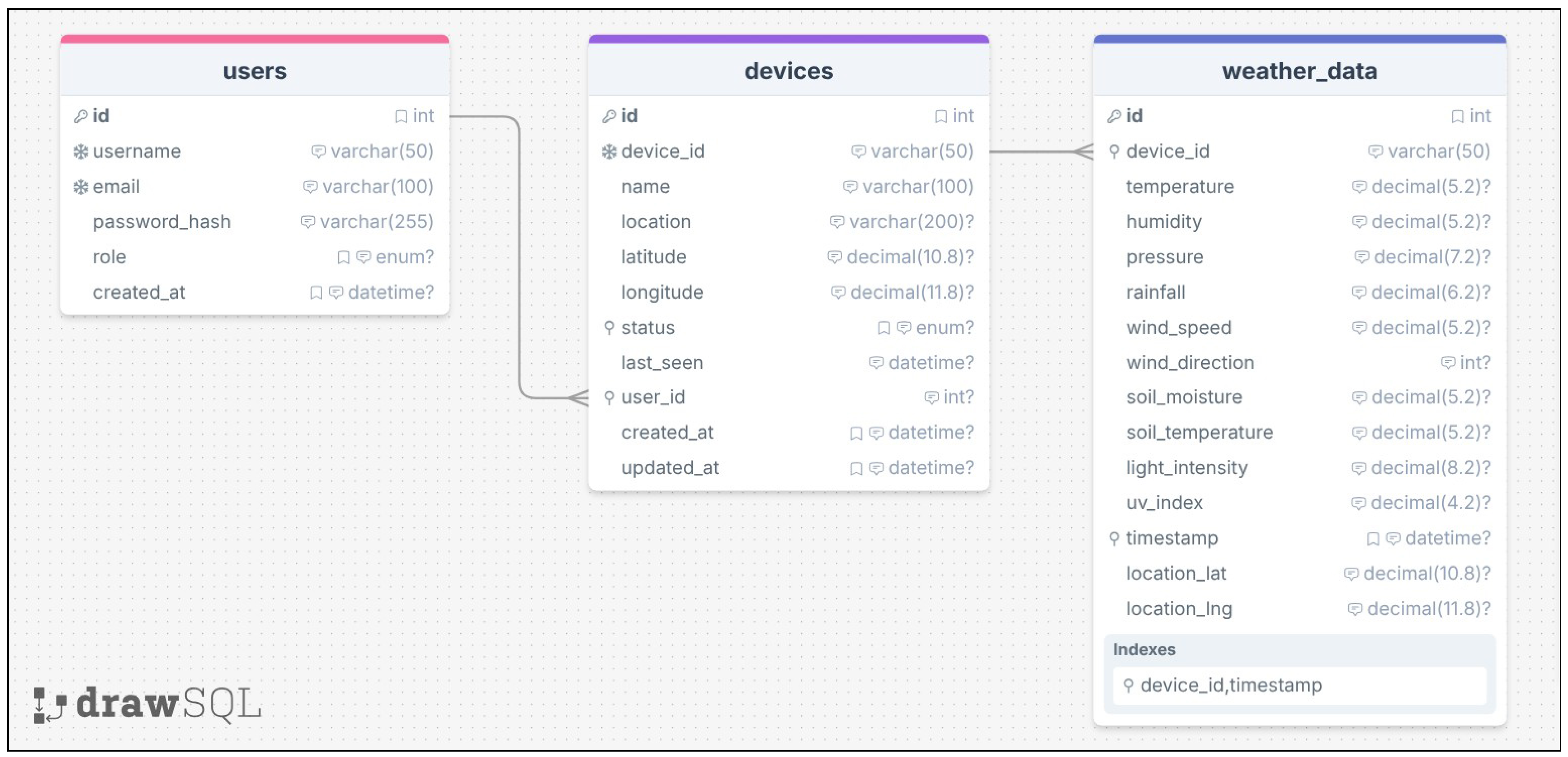This screenshot has height=757, width=1568.
Task: Click the index pin icon next to timestamp
Action: click(x=1114, y=538)
